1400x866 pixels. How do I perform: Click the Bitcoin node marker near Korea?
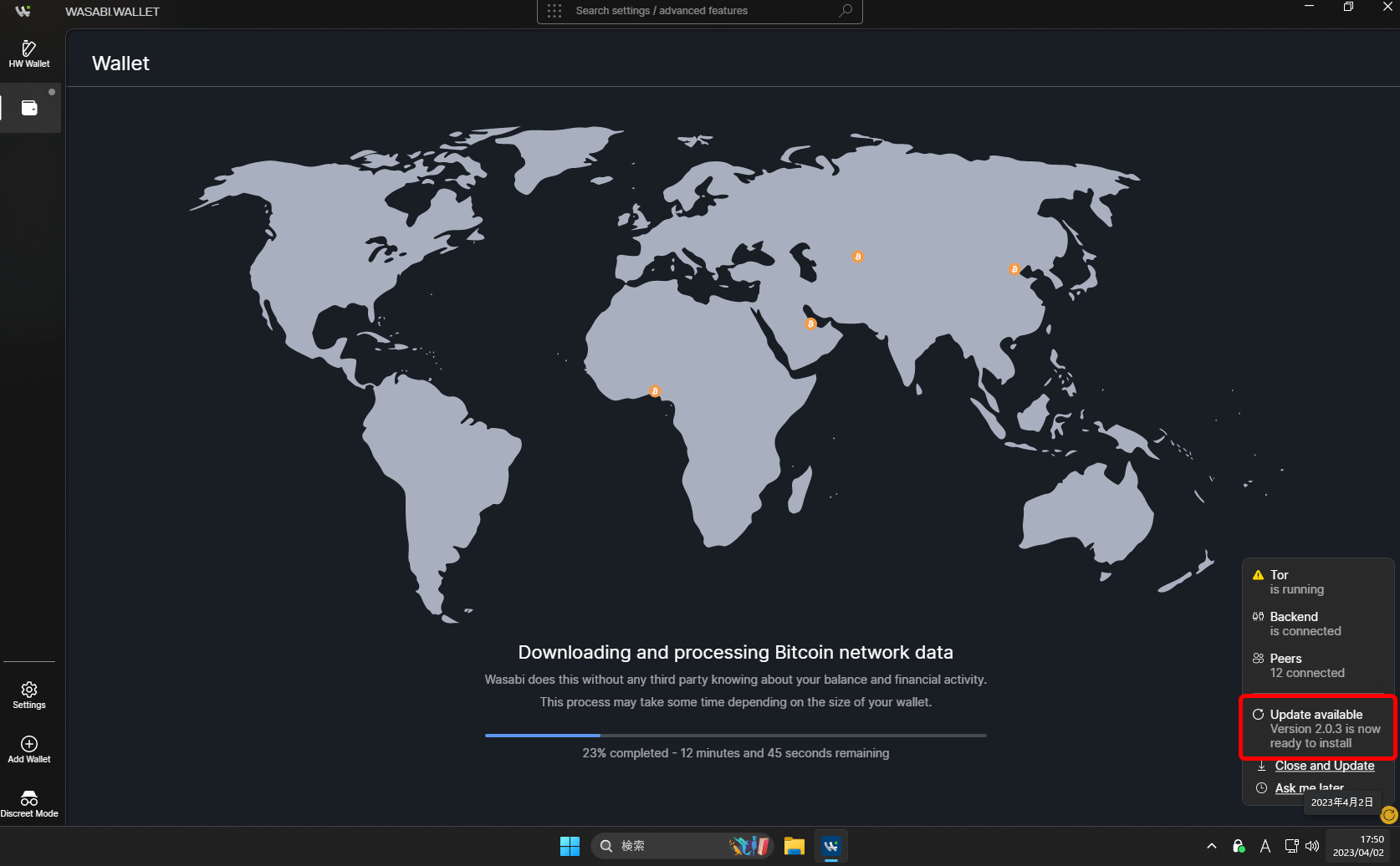1014,269
